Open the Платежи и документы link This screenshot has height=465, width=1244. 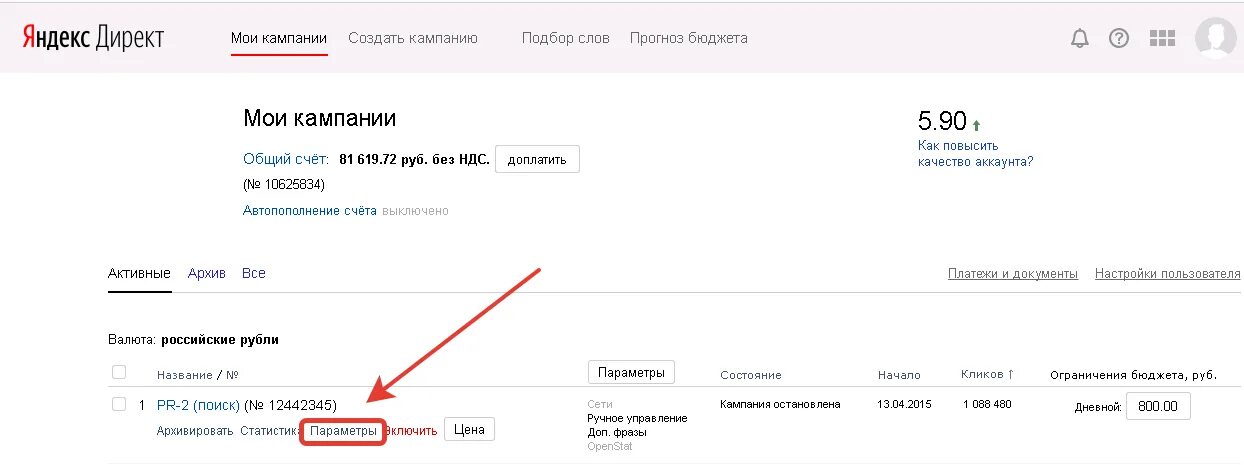click(1013, 273)
